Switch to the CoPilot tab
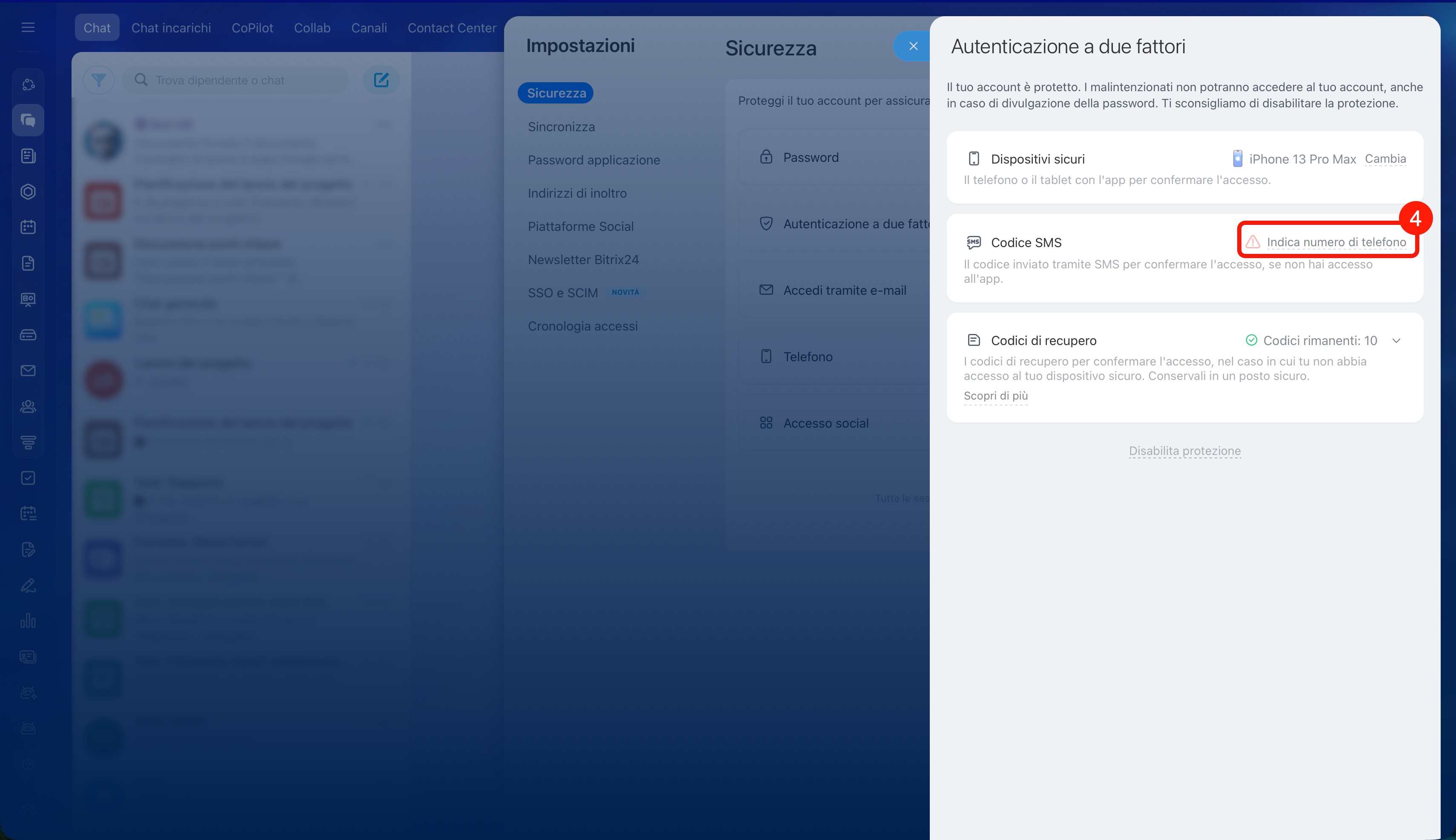This screenshot has width=1456, height=840. (x=252, y=28)
